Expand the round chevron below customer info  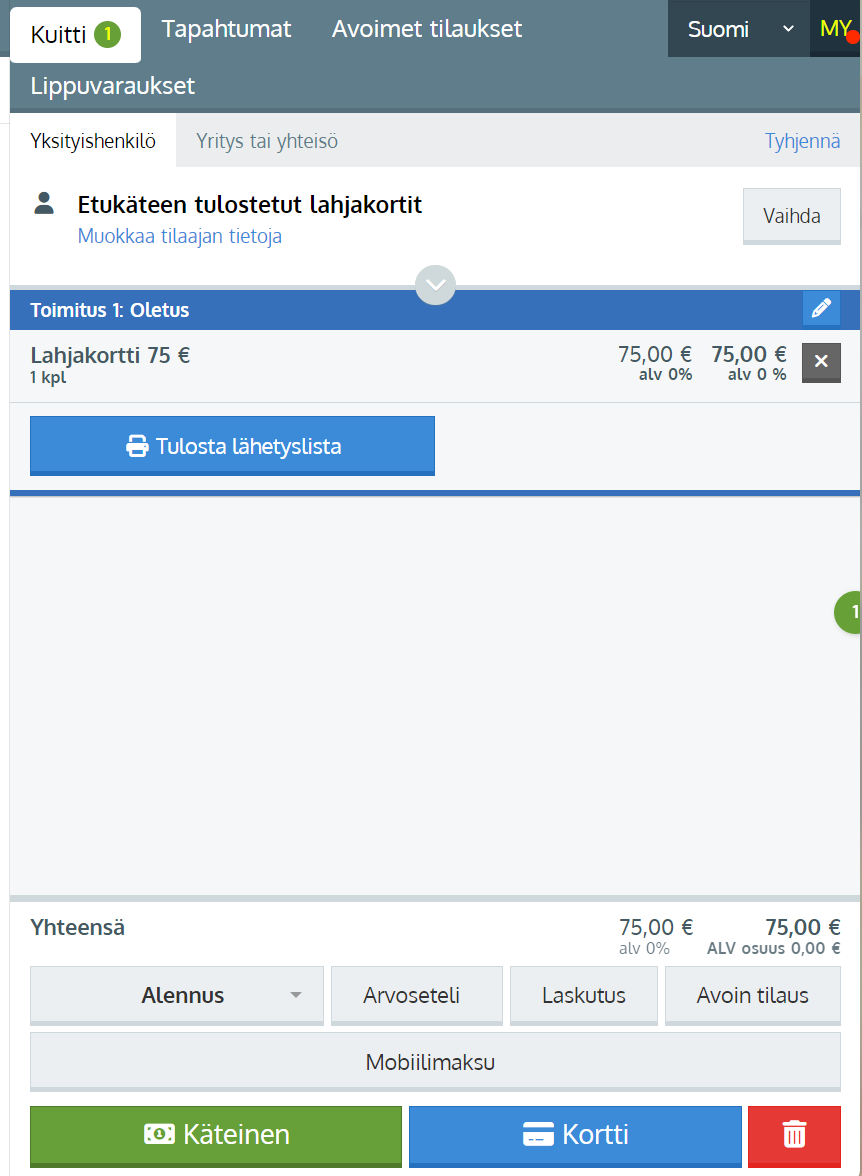[x=435, y=285]
